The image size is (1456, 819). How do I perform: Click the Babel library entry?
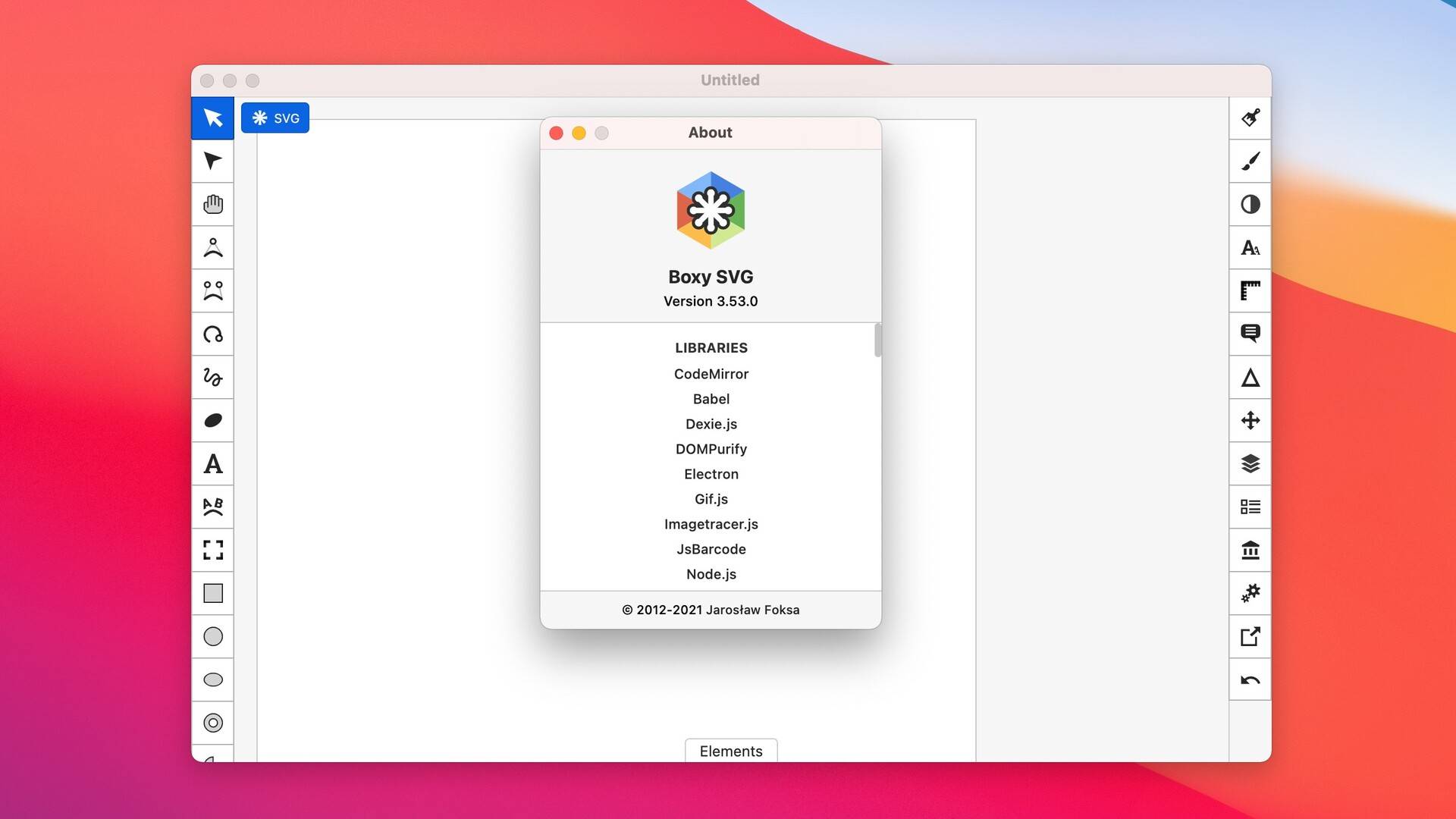pyautogui.click(x=711, y=399)
